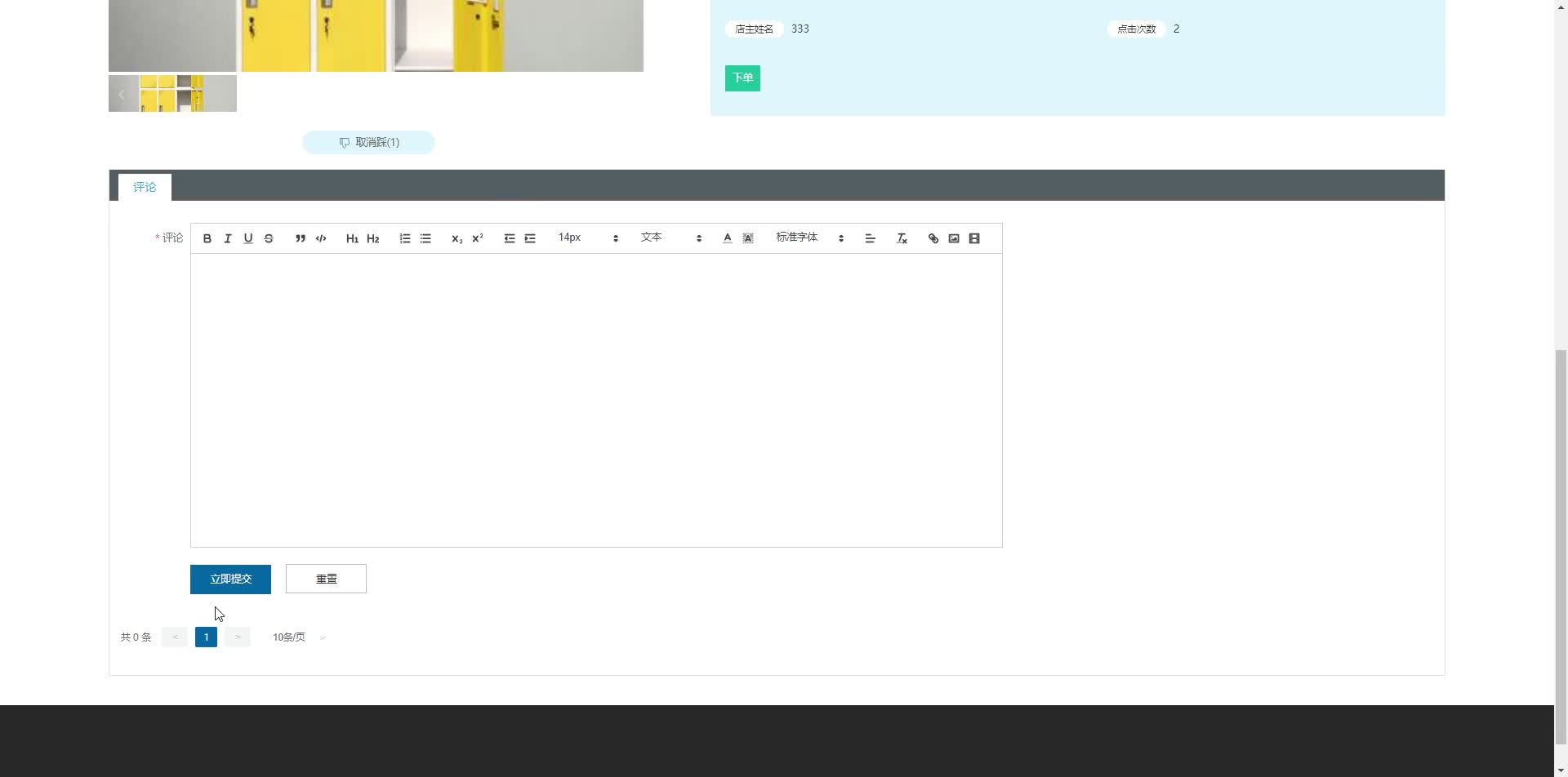Insert a hyperlink
Image resolution: width=1568 pixels, height=777 pixels.
pos(933,238)
